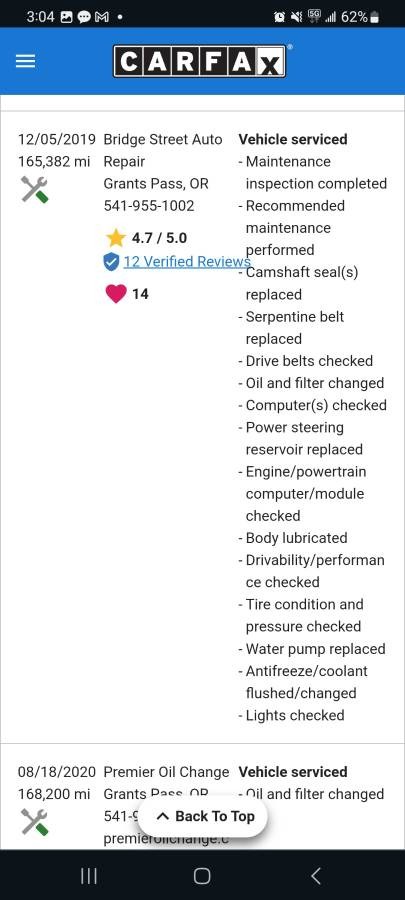Tap the wrench service icon for 12/05/2019

tap(34, 189)
